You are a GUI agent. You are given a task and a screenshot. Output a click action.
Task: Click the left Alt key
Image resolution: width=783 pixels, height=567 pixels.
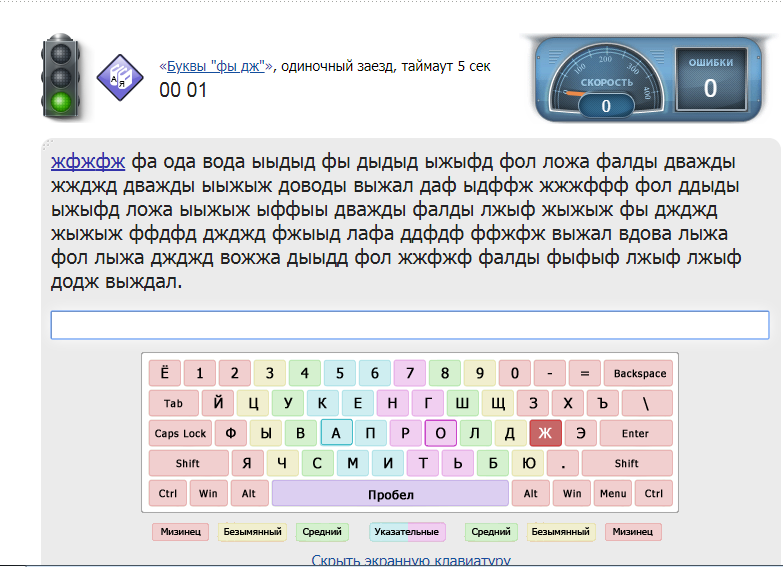pos(249,494)
